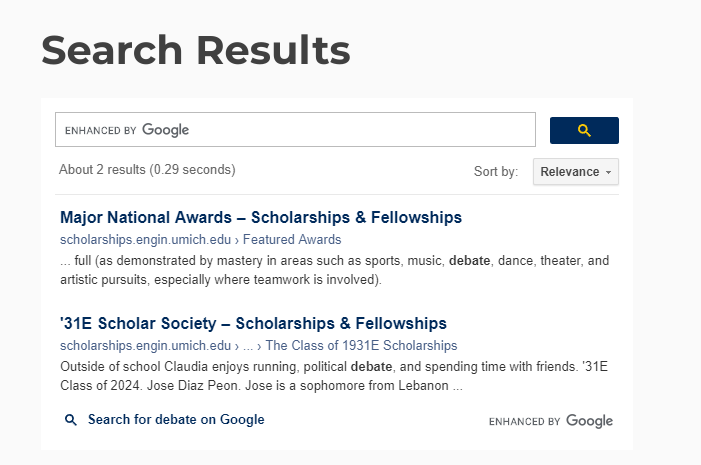Click the small arrow on Relevance button
This screenshot has height=465, width=701.
[x=608, y=172]
